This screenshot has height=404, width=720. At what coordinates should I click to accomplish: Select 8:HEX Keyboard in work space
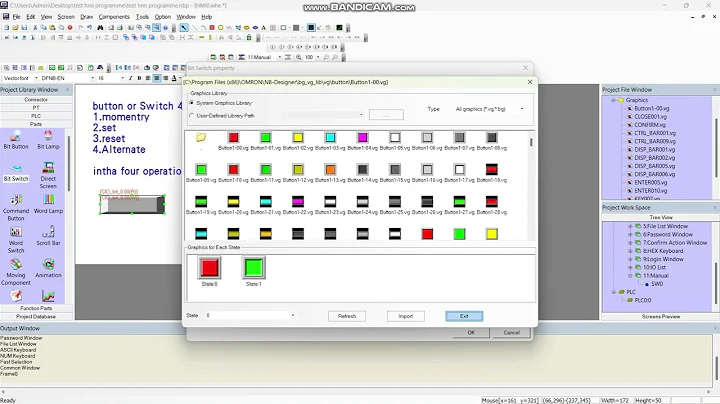click(663, 251)
